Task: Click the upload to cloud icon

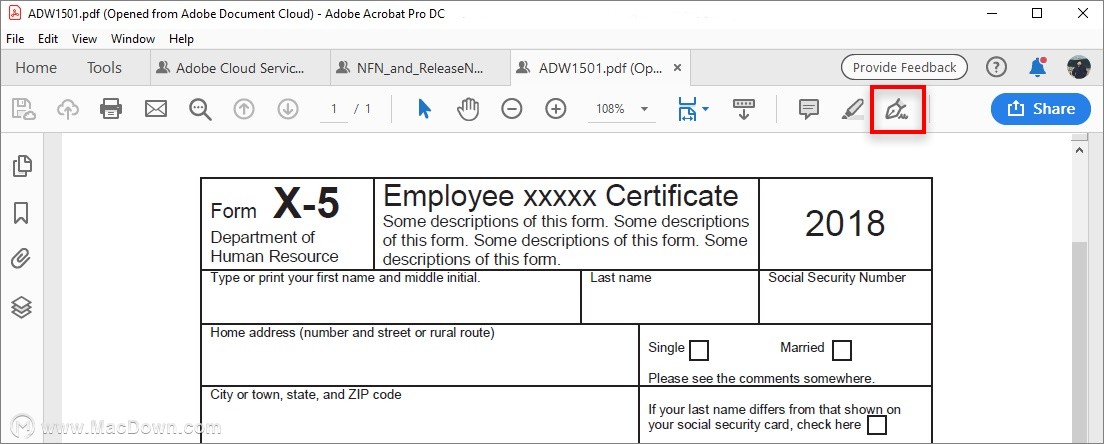Action: pos(68,108)
